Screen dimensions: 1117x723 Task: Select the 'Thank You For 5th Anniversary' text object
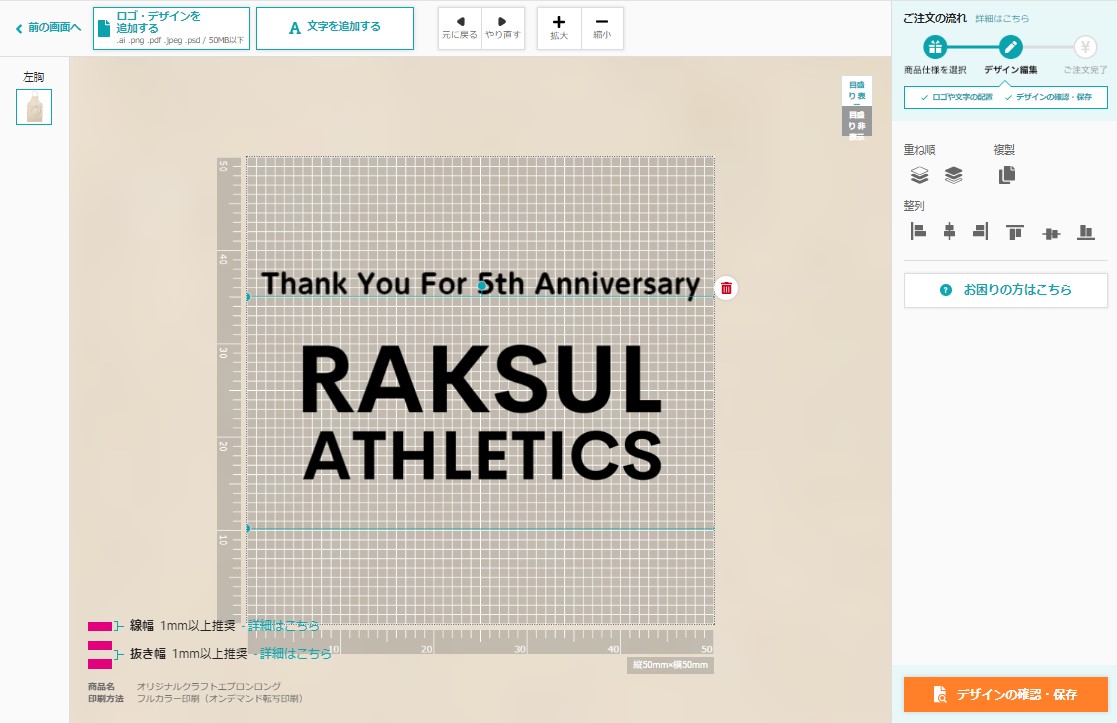(x=481, y=284)
